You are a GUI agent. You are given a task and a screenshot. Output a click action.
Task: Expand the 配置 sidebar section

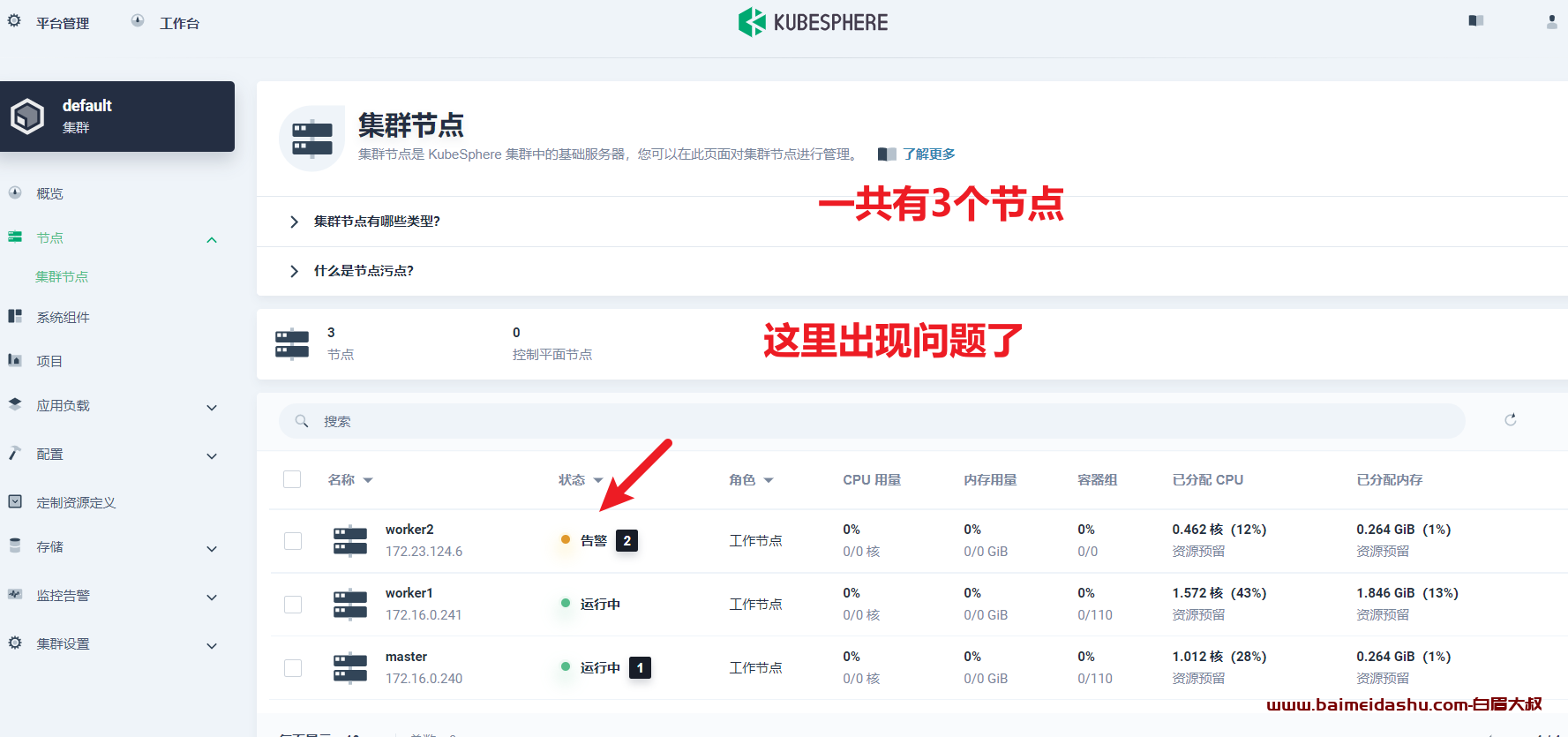coord(212,455)
